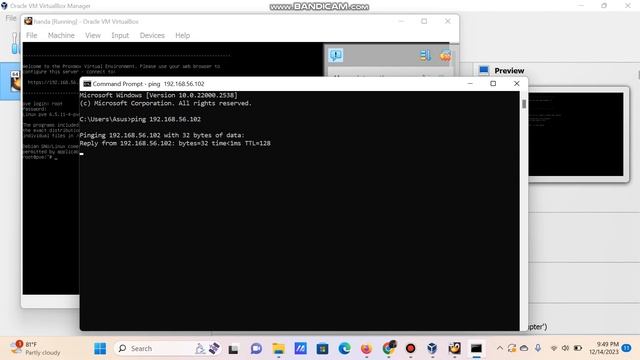Open the VM preview thumbnail
This screenshot has width=640, height=360.
pyautogui.click(x=576, y=134)
